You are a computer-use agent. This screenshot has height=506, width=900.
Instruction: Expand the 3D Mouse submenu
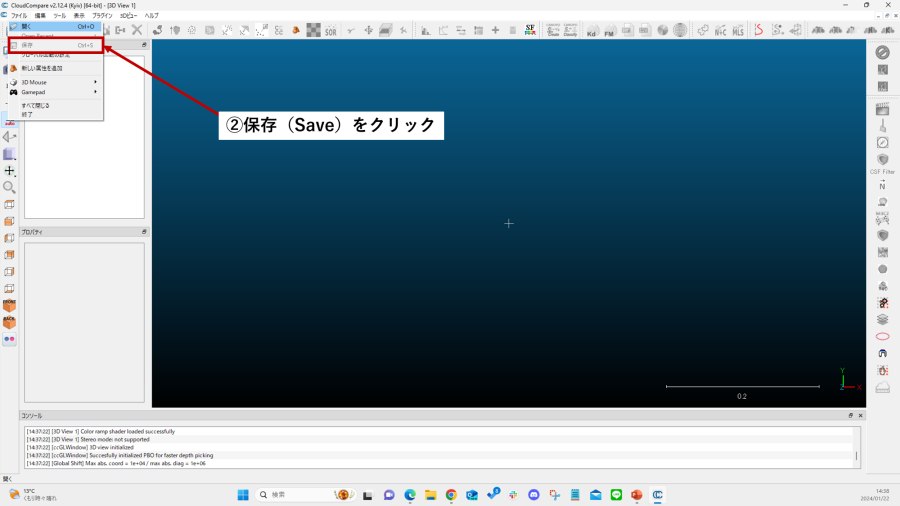56,82
